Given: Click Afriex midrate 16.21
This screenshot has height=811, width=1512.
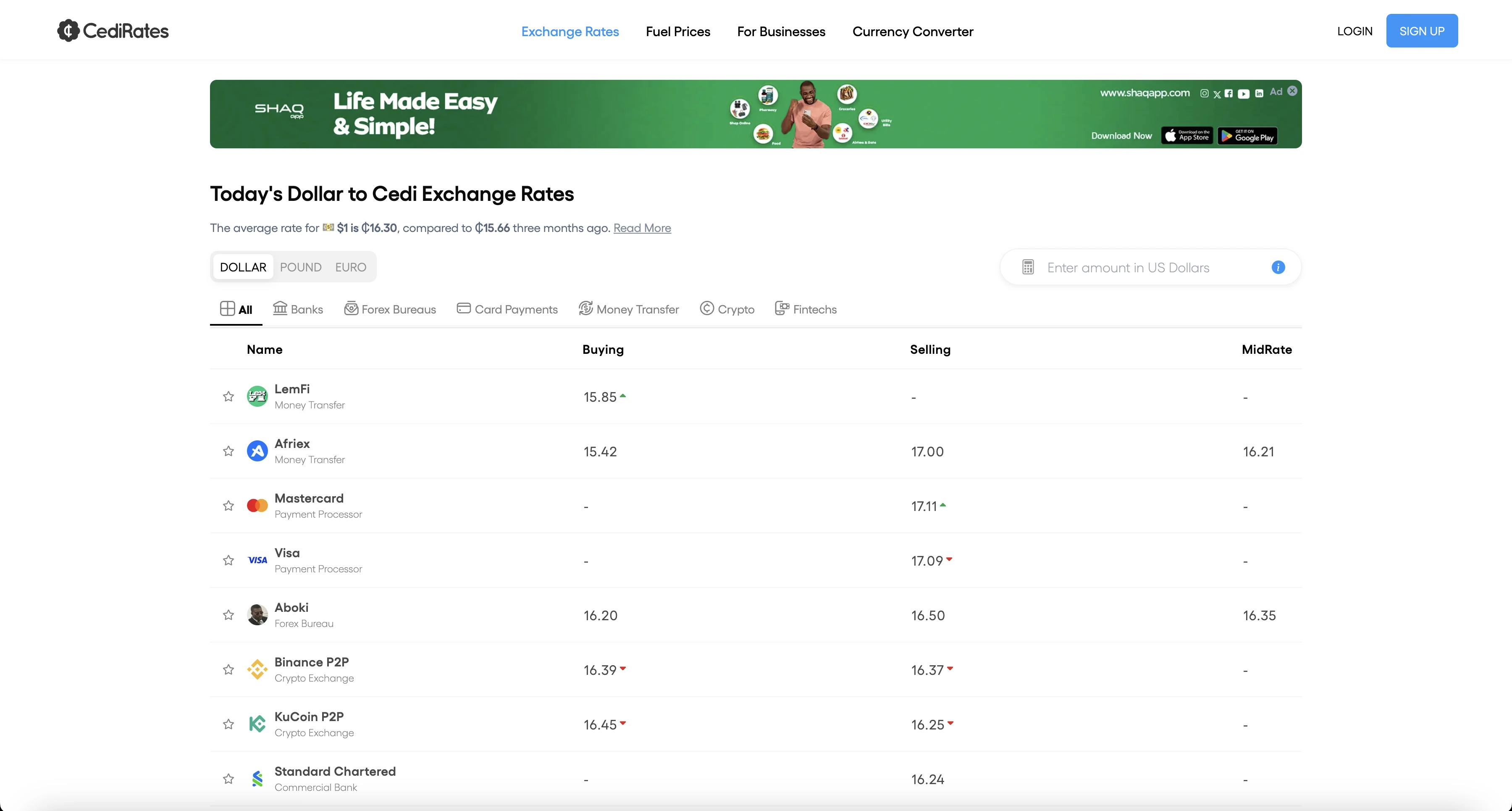Looking at the screenshot, I should (x=1258, y=452).
